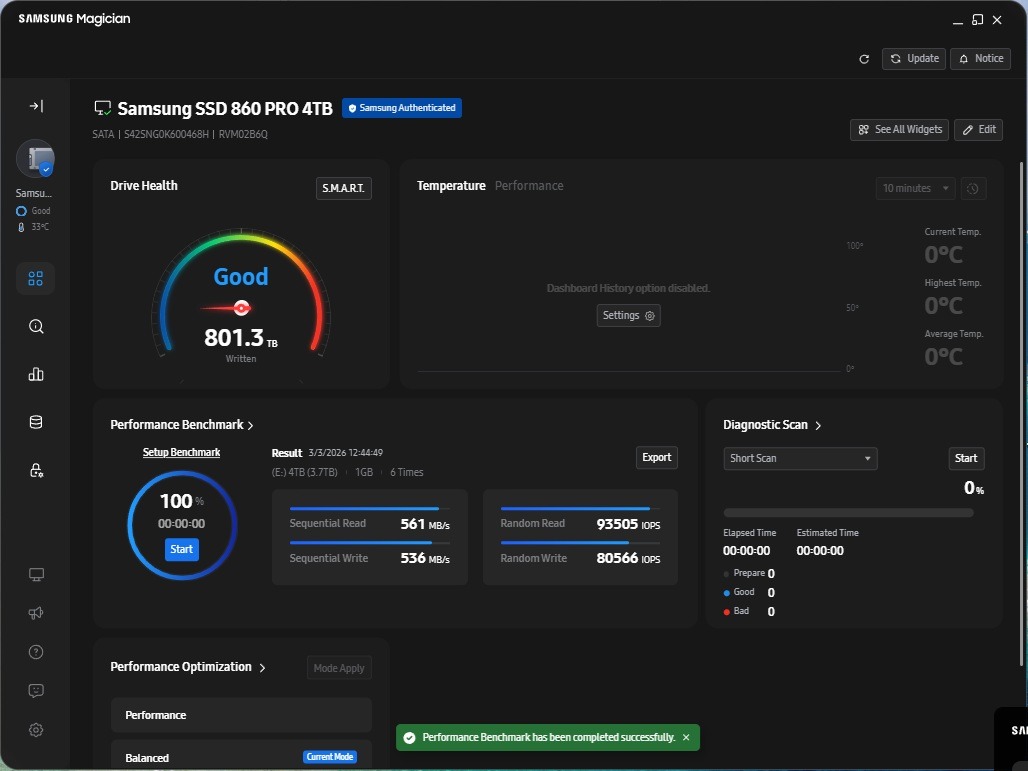Open the Help question mark icon

pos(36,652)
